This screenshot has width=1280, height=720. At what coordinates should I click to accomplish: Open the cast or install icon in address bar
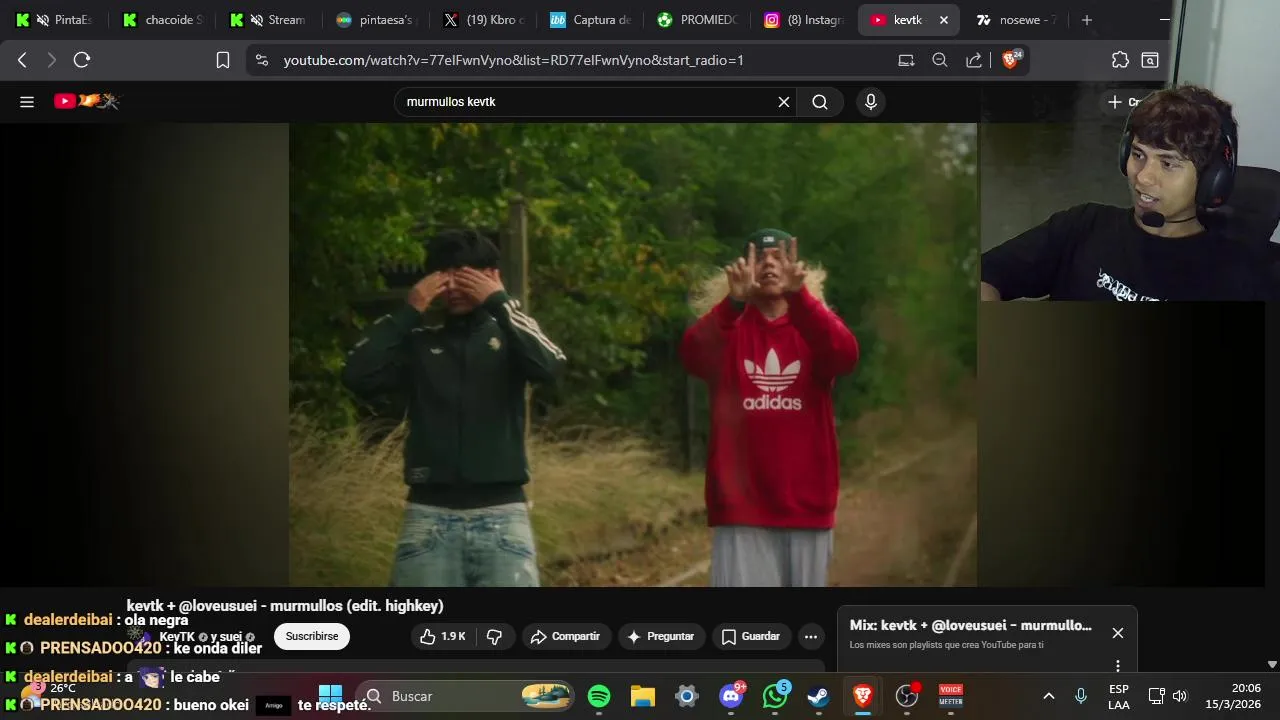(906, 60)
